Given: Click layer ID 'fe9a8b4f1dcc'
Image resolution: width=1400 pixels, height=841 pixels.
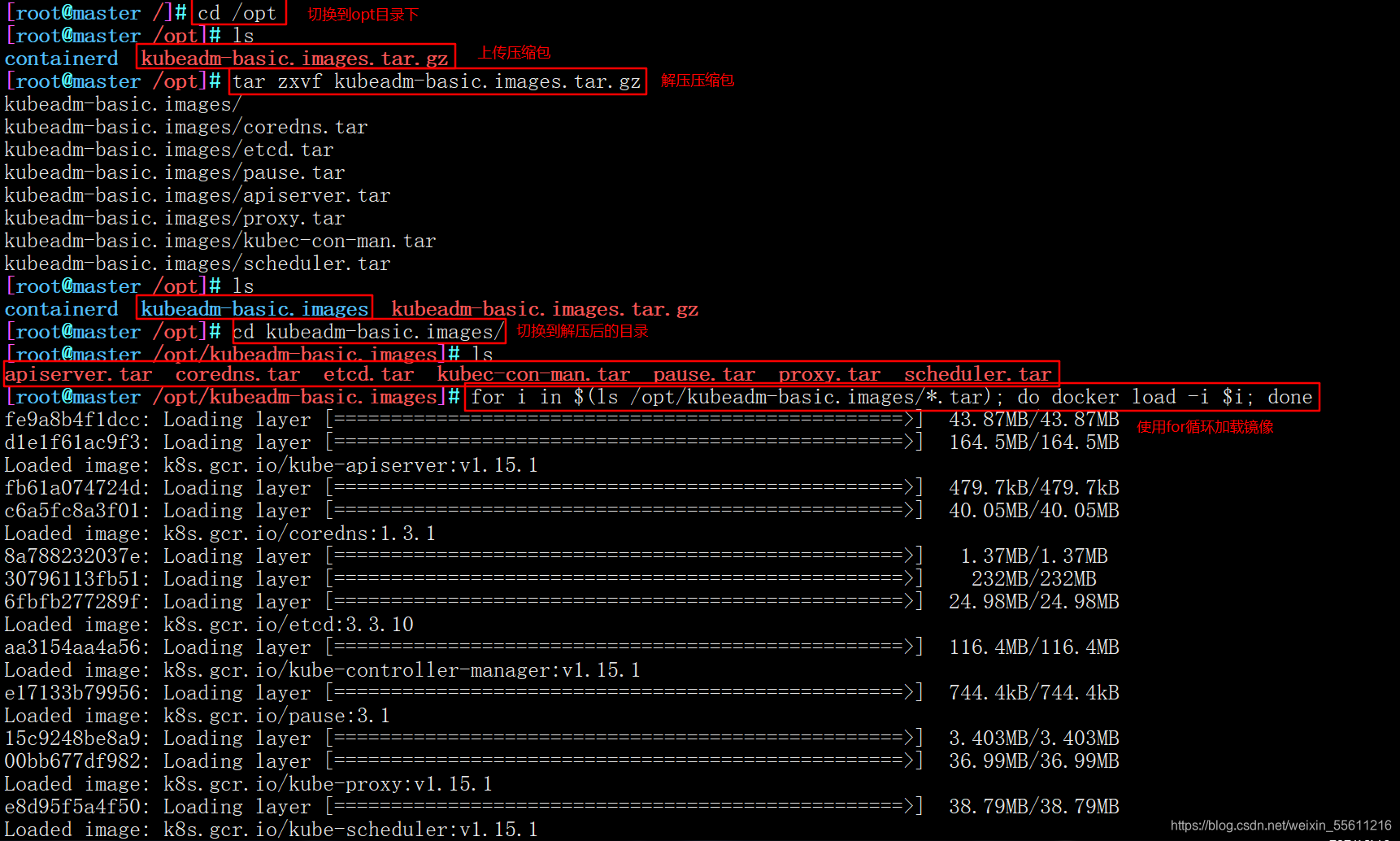Looking at the screenshot, I should 72,420.
